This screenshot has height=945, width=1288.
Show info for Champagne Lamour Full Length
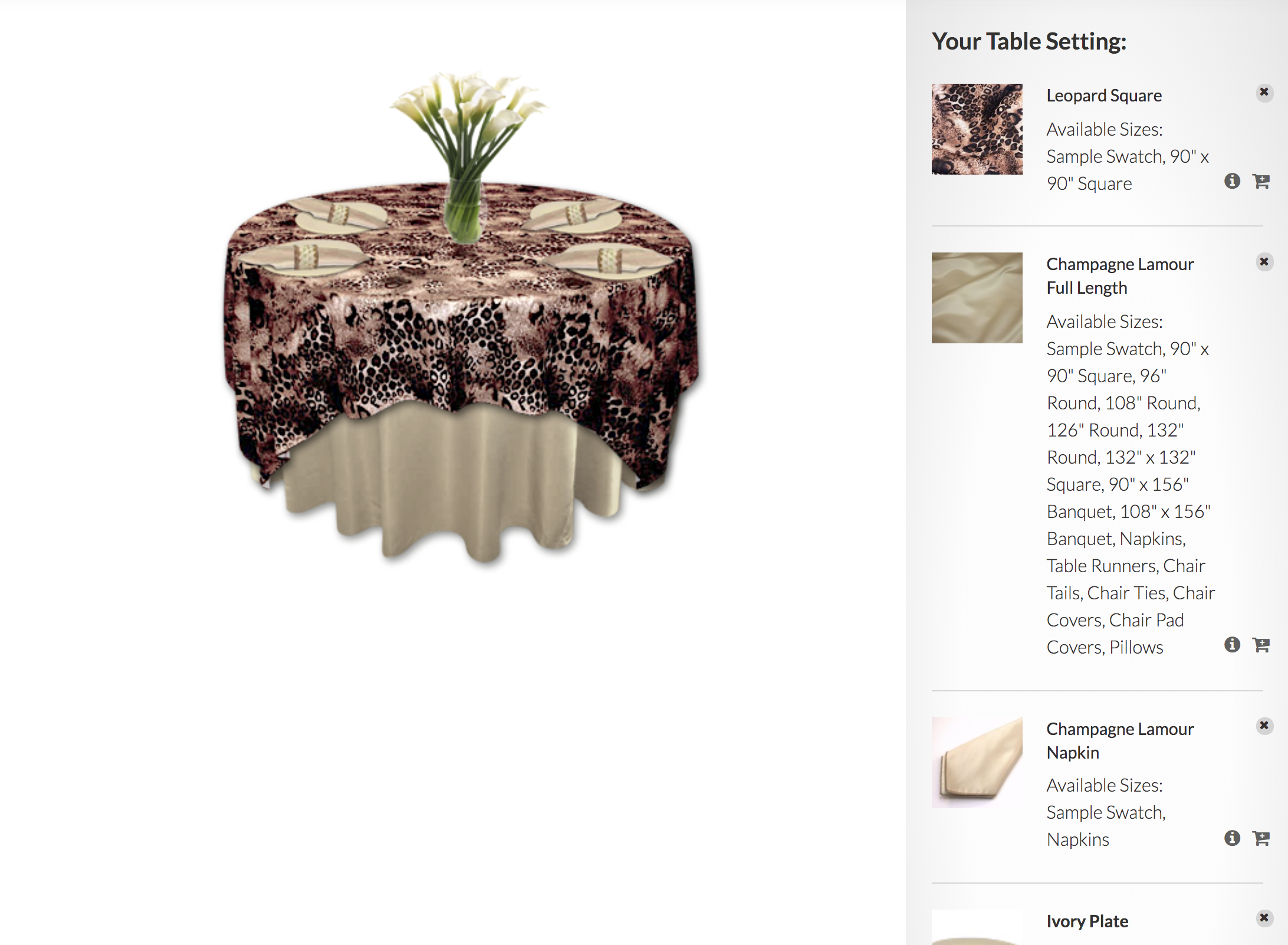[1232, 645]
